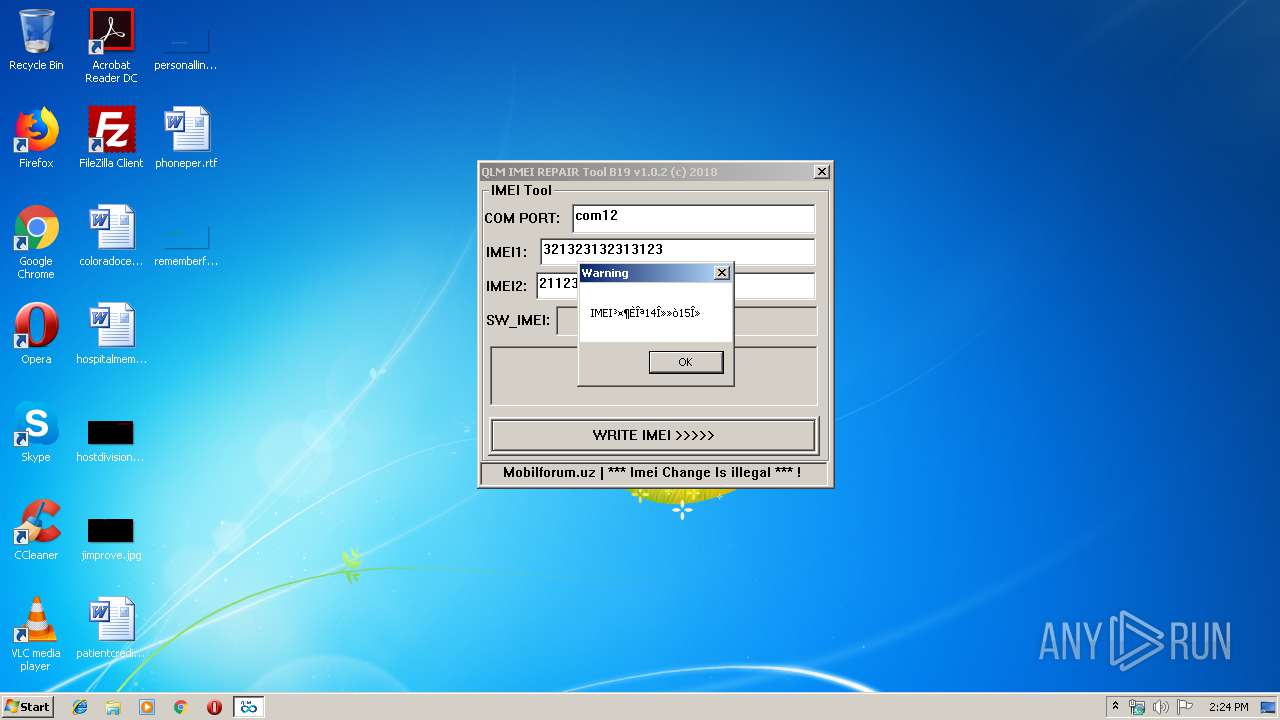The image size is (1280, 720).
Task: Open Internet Explorer in taskbar
Action: [80, 707]
